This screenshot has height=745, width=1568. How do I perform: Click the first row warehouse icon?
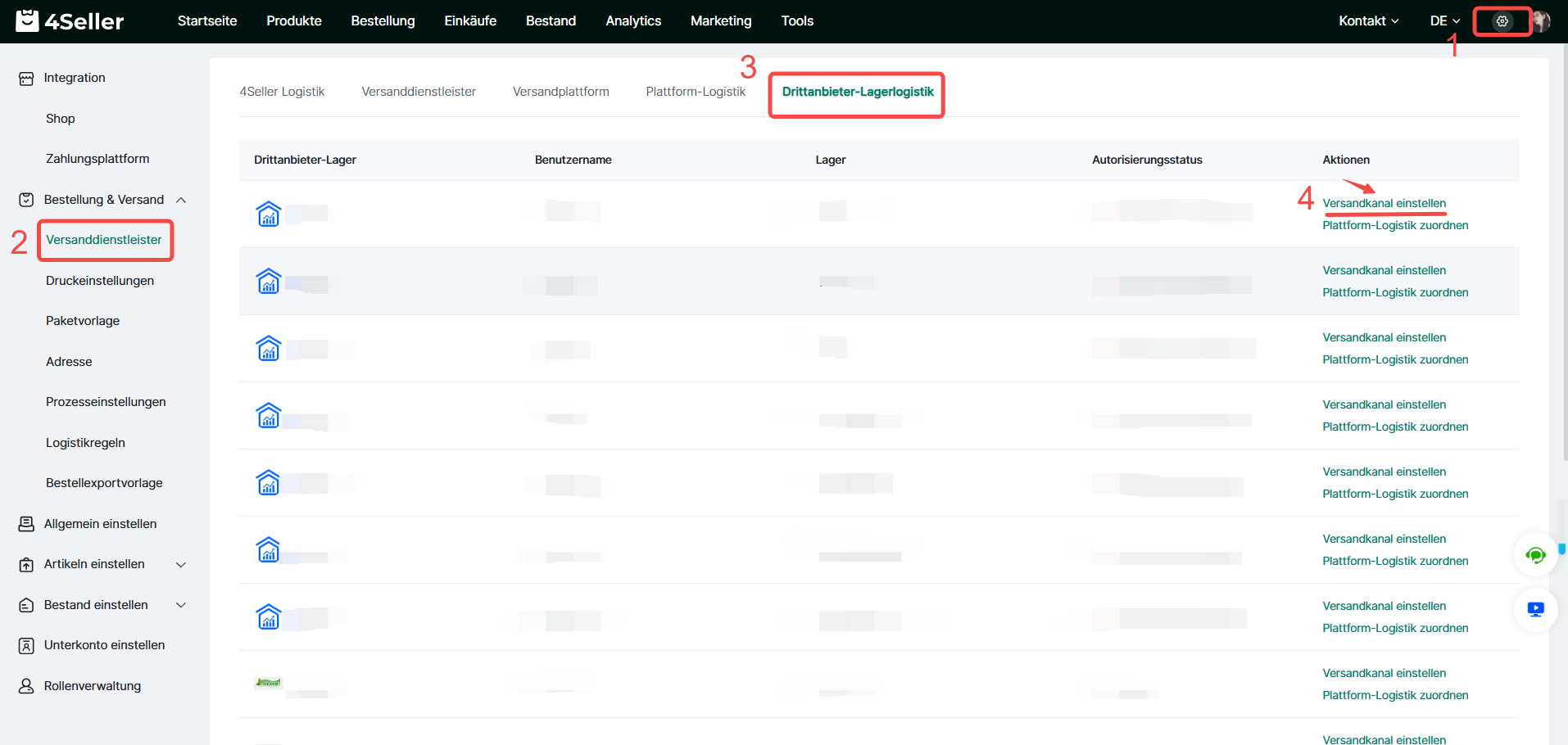(269, 214)
